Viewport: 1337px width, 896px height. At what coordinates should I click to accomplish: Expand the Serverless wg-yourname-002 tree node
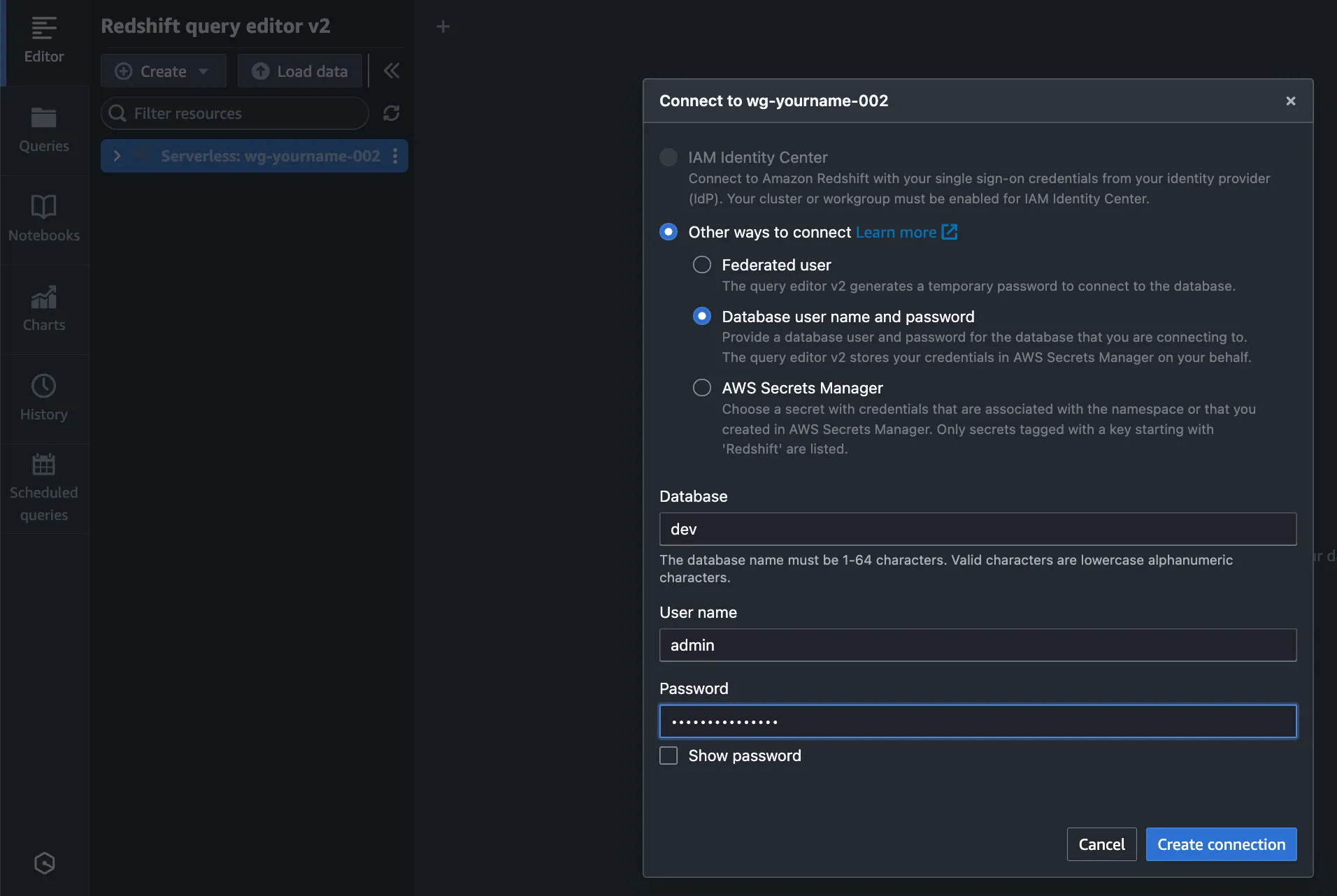coord(117,156)
